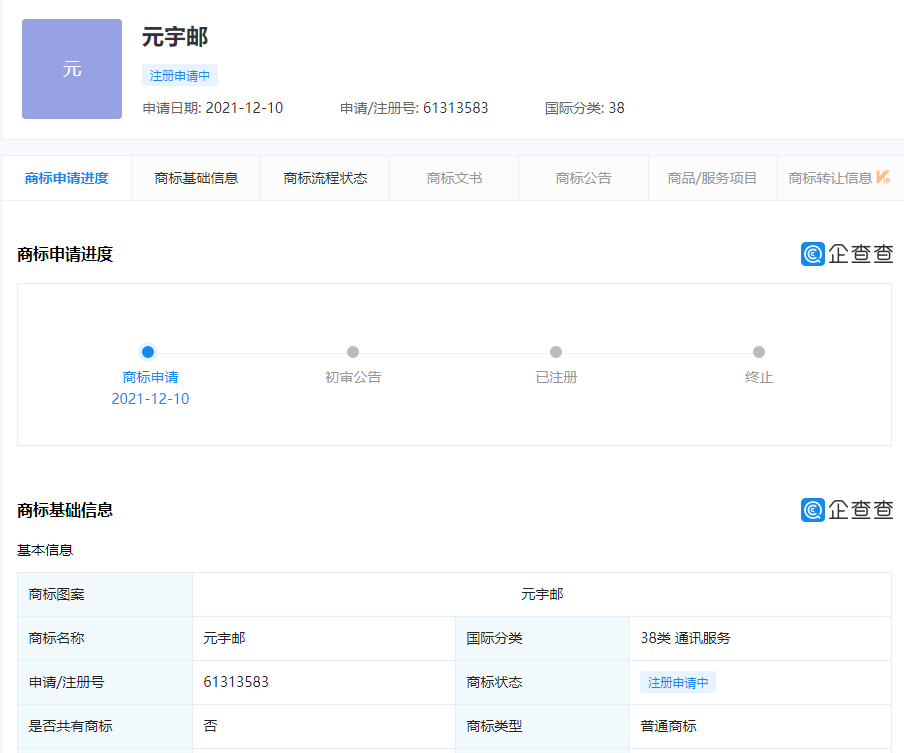
Task: Click the 企查查 logo beside 商标申请进度
Action: (x=847, y=254)
